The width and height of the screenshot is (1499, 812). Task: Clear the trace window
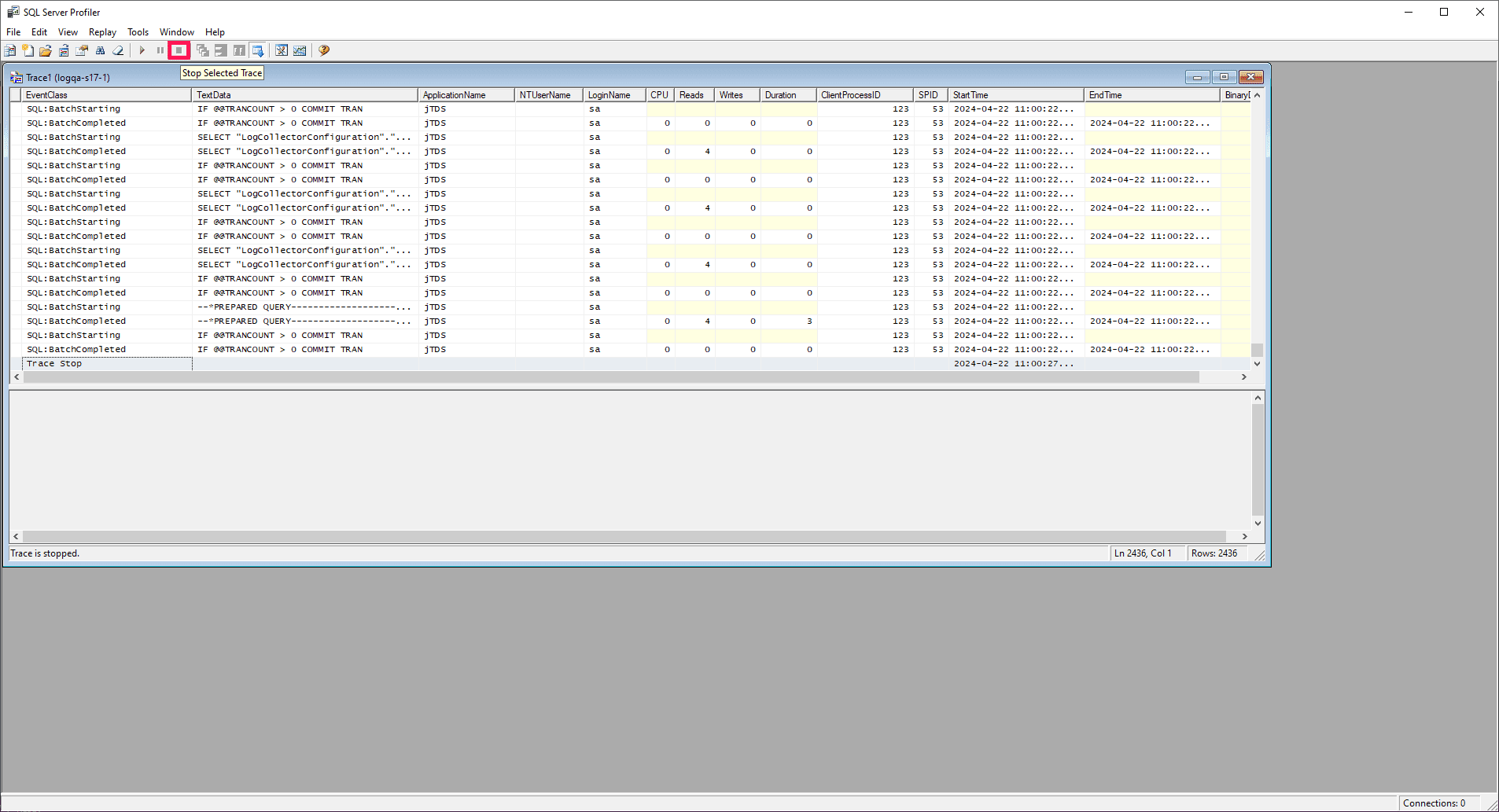click(x=118, y=50)
